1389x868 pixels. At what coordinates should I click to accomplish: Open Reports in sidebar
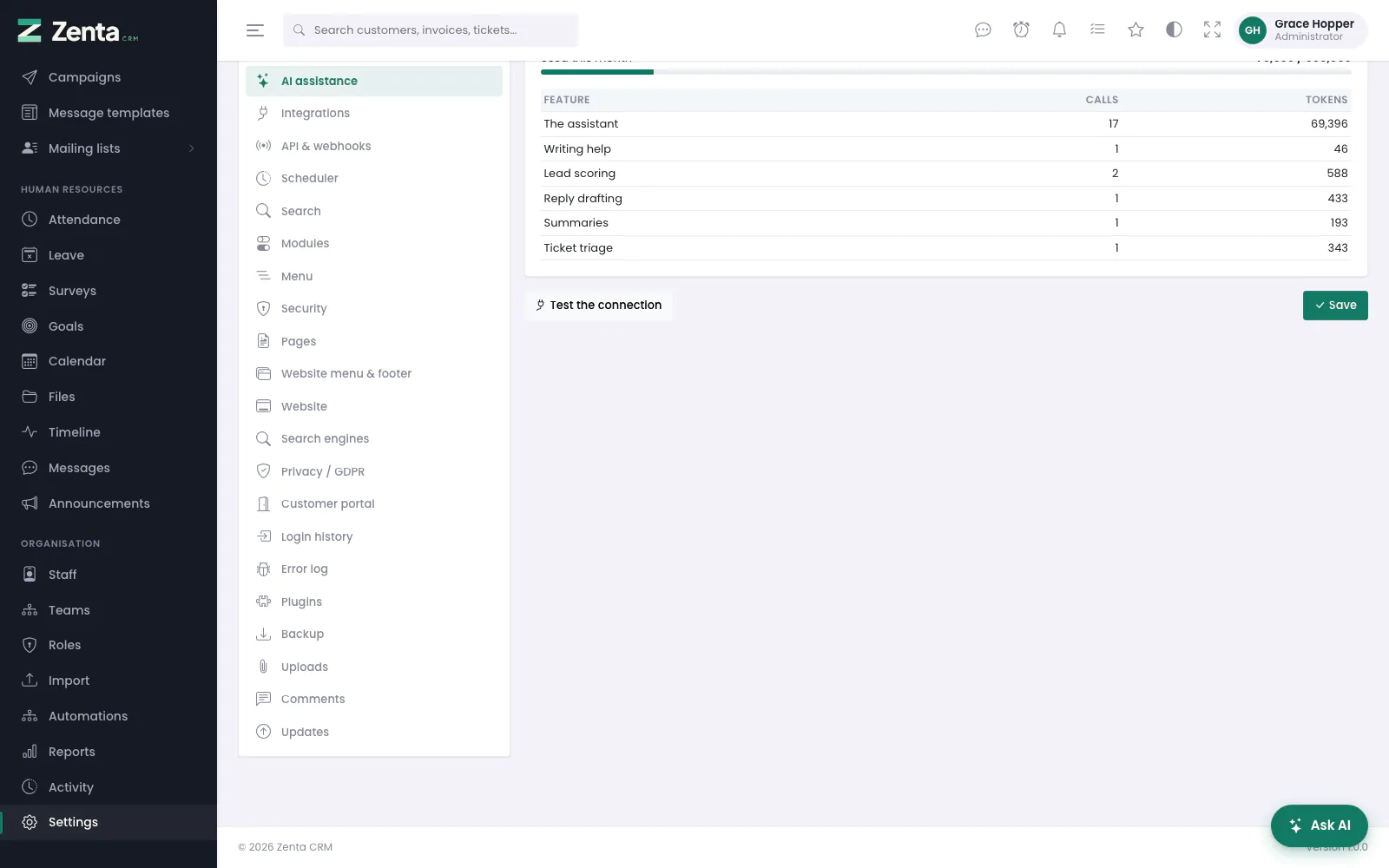[x=109, y=752]
